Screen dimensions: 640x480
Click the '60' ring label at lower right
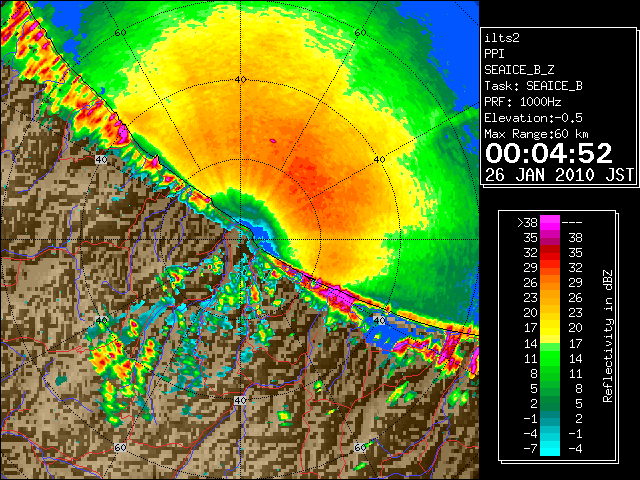tap(360, 447)
